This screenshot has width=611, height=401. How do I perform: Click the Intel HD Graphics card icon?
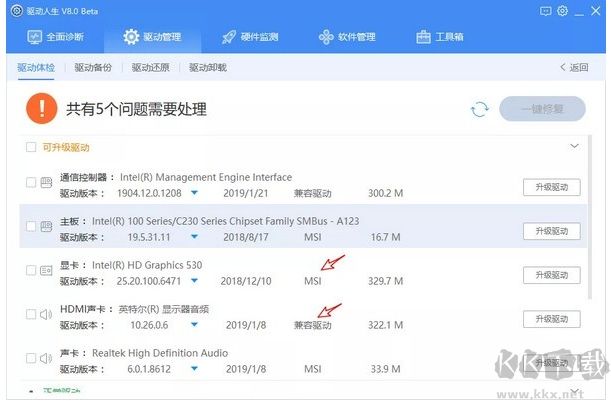(x=46, y=272)
